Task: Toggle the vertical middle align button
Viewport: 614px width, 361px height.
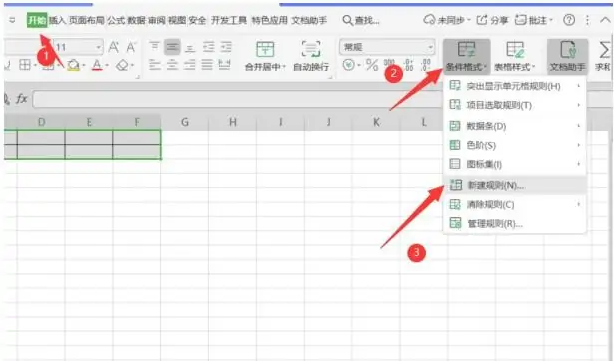Action: [172, 47]
